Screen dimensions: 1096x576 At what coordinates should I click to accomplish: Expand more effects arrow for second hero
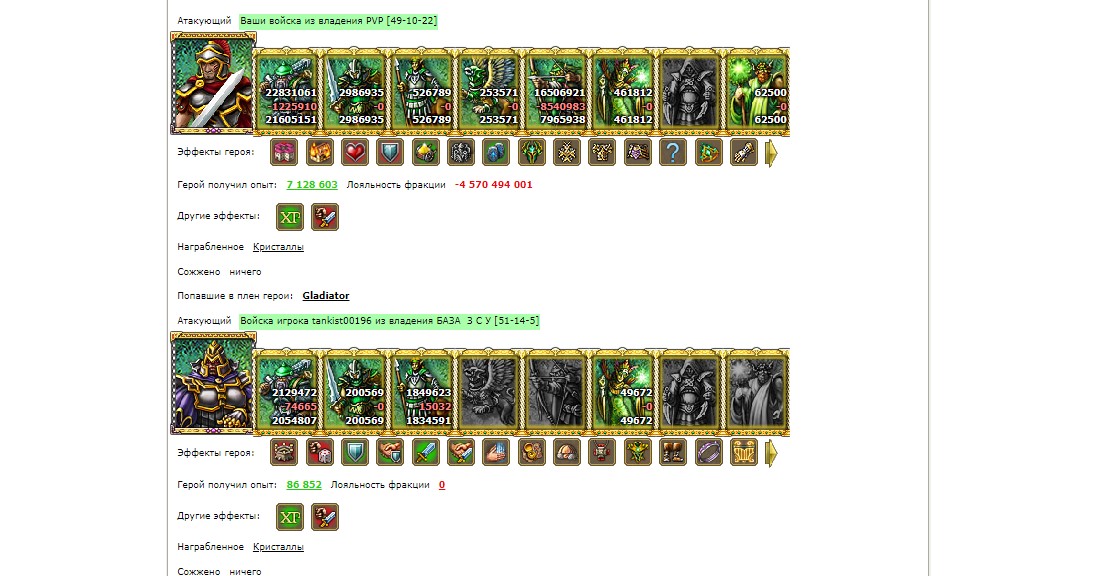point(771,453)
